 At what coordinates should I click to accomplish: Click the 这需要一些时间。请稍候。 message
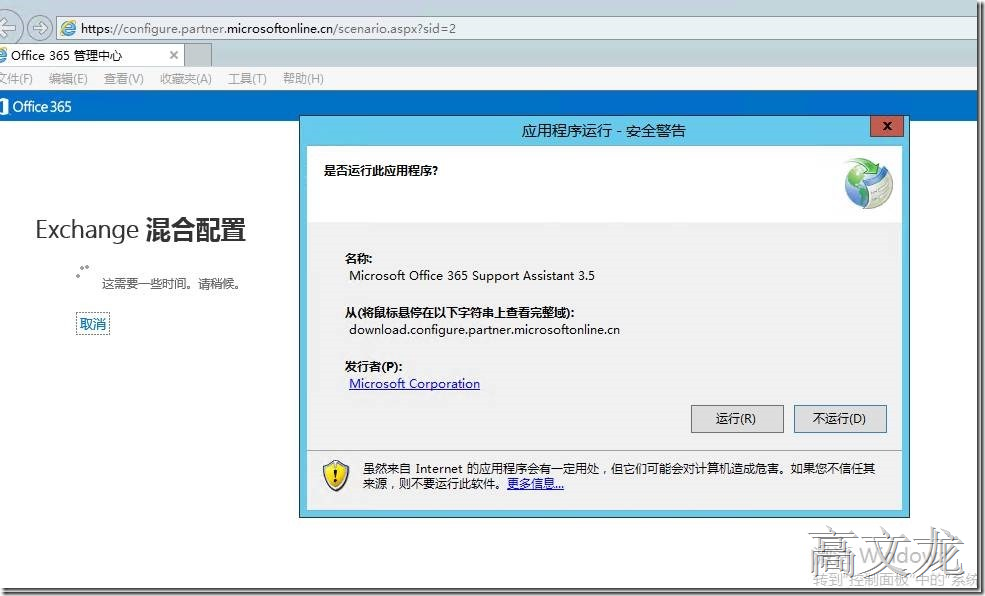click(171, 284)
